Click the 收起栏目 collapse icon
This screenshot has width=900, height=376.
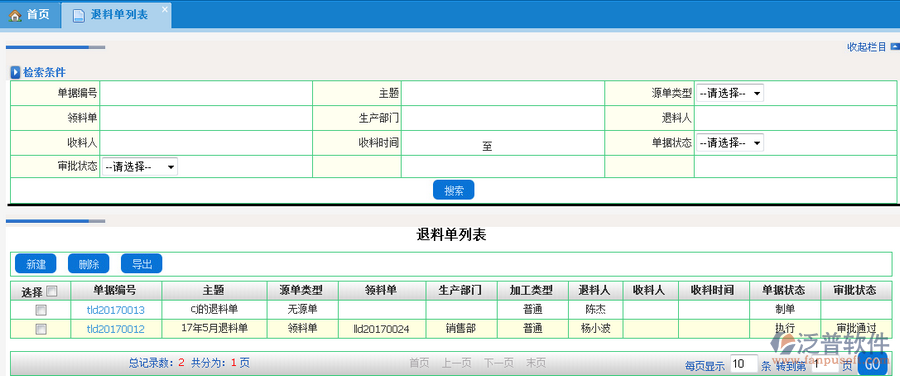(894, 47)
